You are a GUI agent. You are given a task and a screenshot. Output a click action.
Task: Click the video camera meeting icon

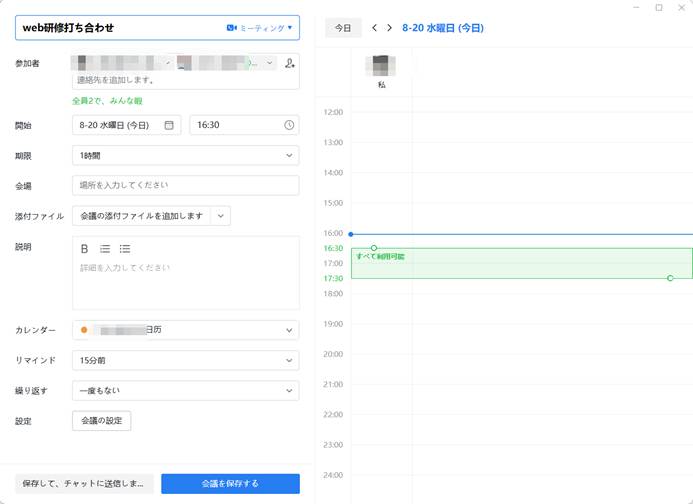pyautogui.click(x=232, y=28)
